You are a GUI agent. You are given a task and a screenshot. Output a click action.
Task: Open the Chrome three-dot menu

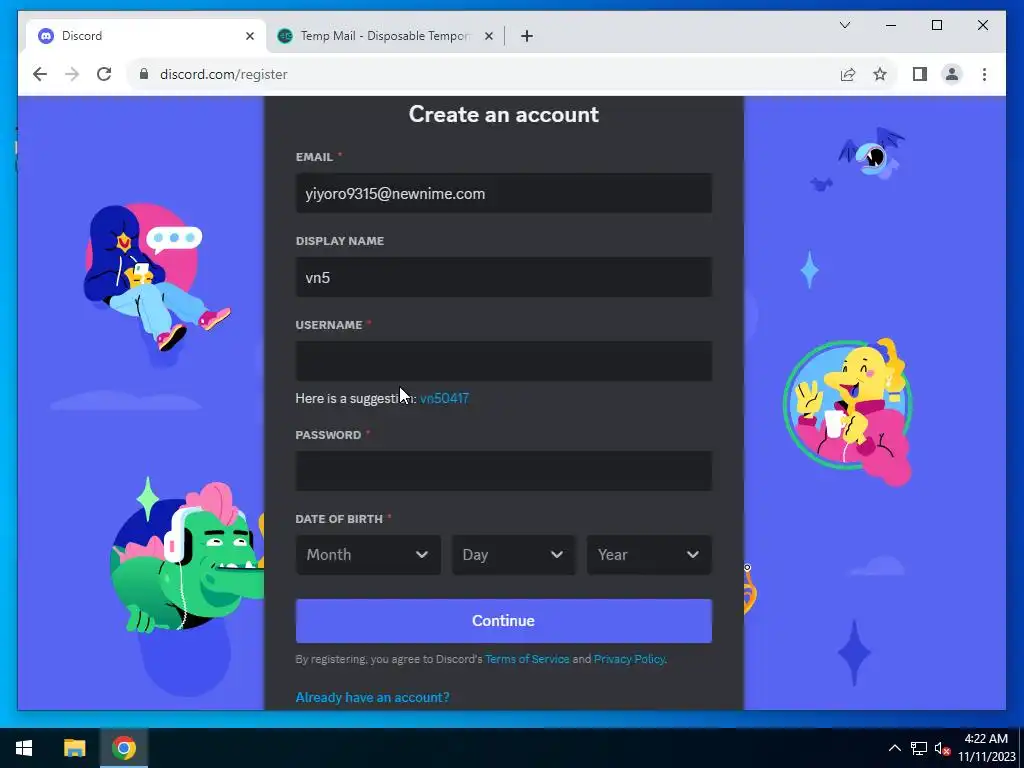(984, 74)
